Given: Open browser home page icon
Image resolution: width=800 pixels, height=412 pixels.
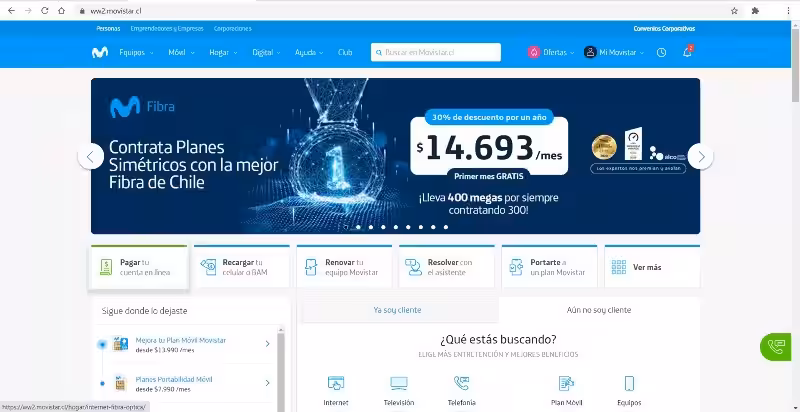Looking at the screenshot, I should (x=61, y=11).
